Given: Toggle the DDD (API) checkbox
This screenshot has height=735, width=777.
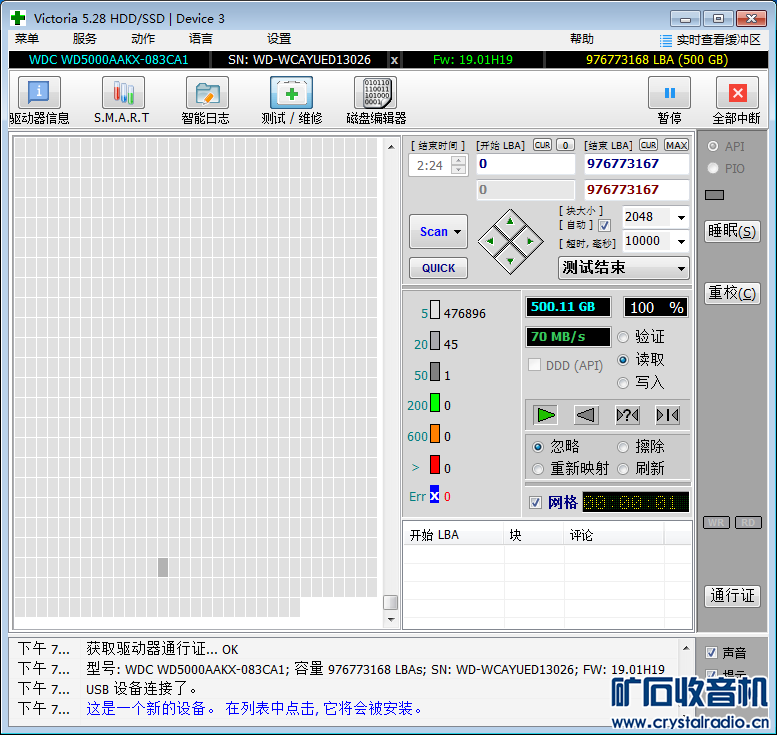Looking at the screenshot, I should tap(534, 365).
